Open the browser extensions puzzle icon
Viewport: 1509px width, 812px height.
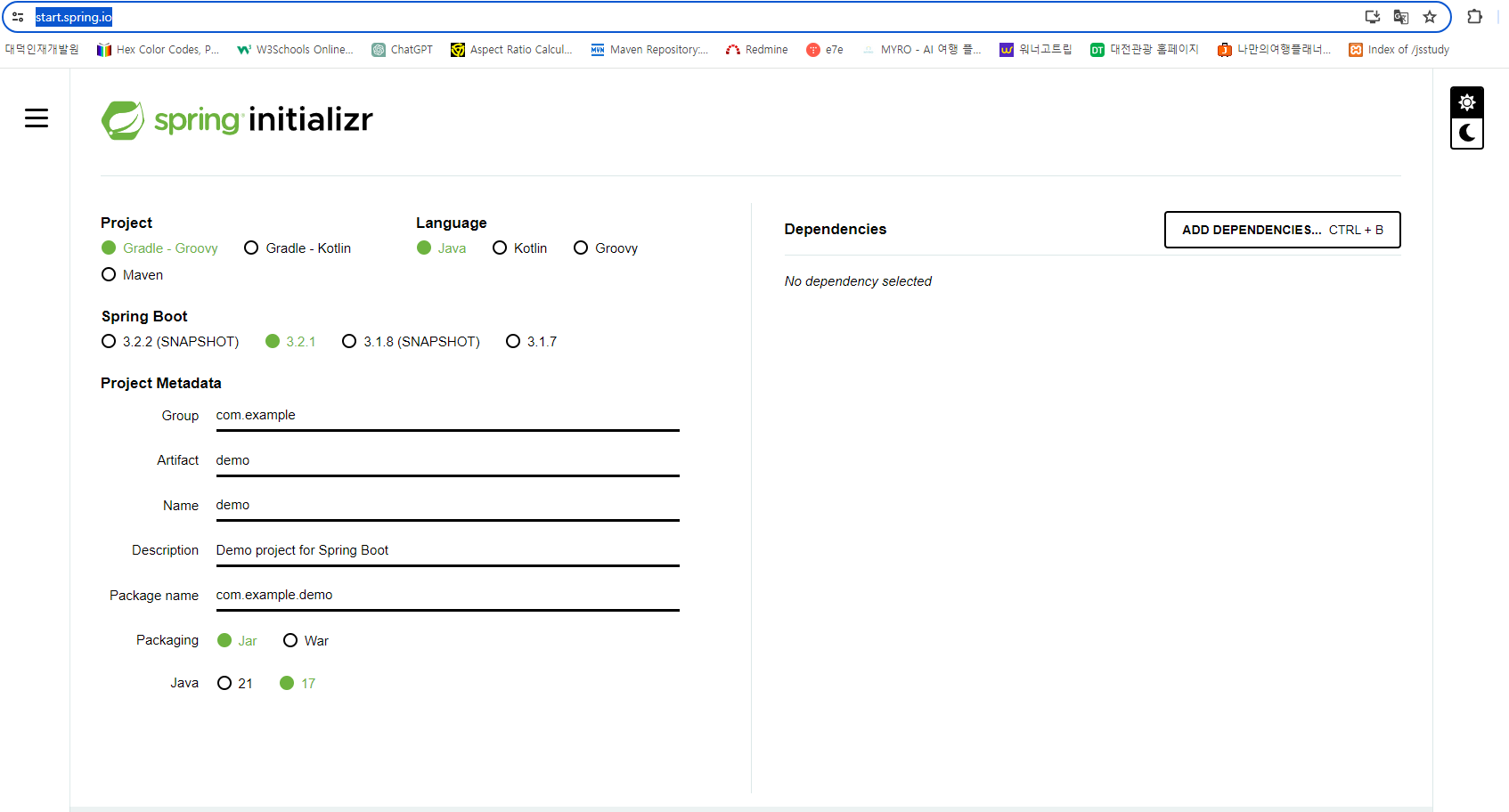(1475, 17)
